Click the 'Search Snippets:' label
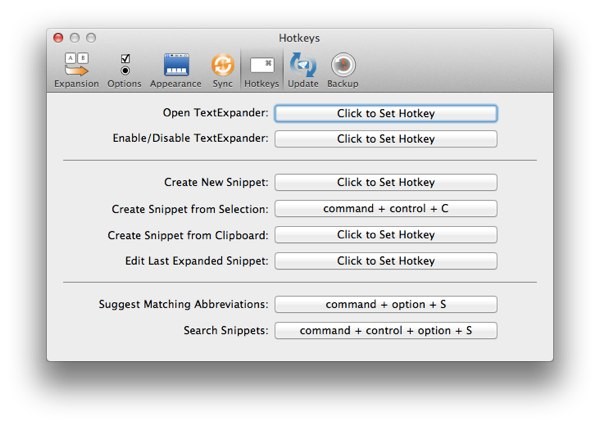Image resolution: width=600 pixels, height=426 pixels. coord(226,330)
